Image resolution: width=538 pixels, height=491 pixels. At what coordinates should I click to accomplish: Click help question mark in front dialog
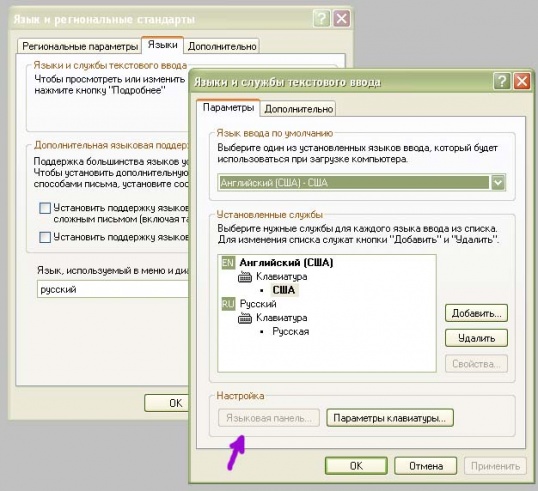coord(502,82)
